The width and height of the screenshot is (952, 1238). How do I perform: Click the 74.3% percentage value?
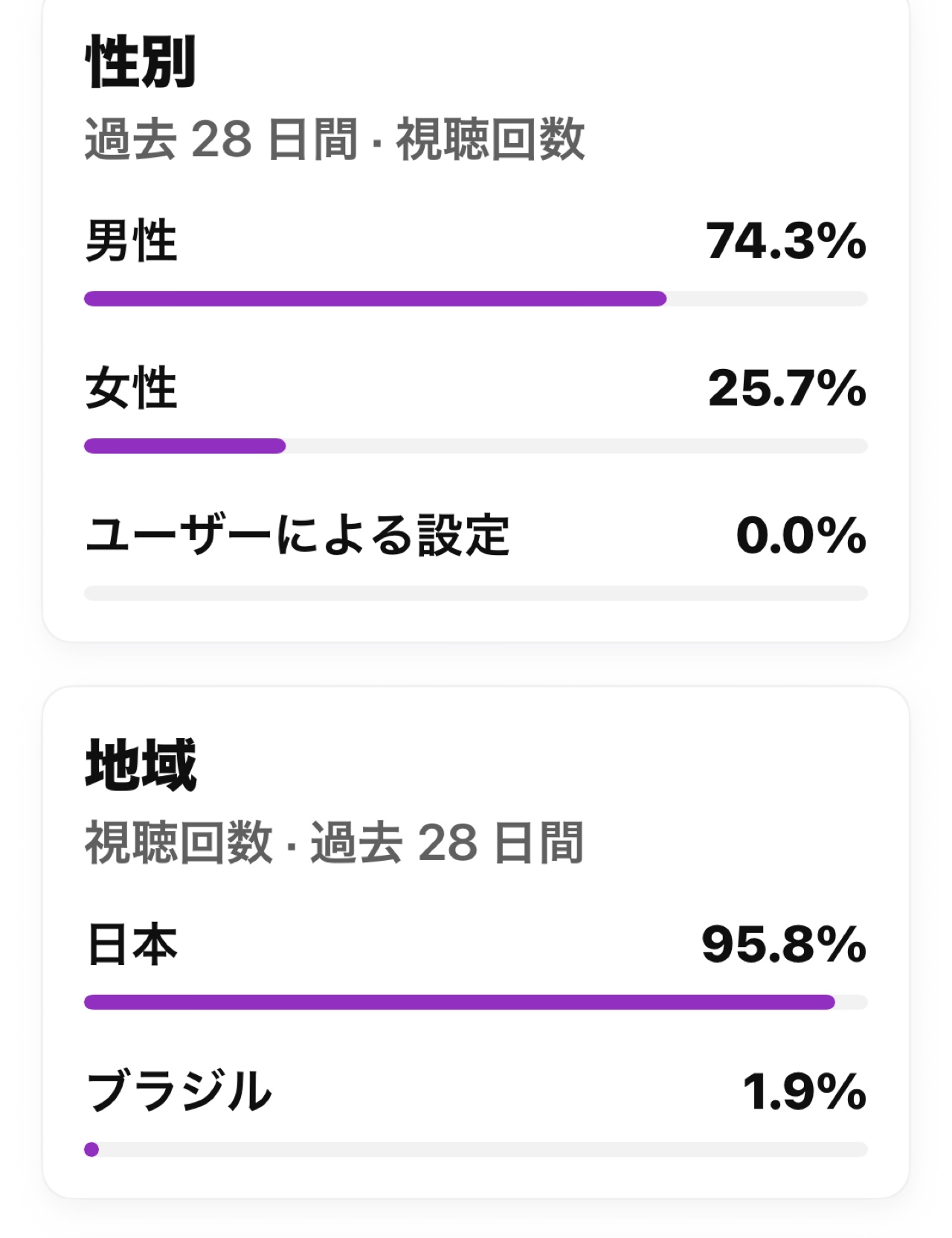[x=786, y=241]
